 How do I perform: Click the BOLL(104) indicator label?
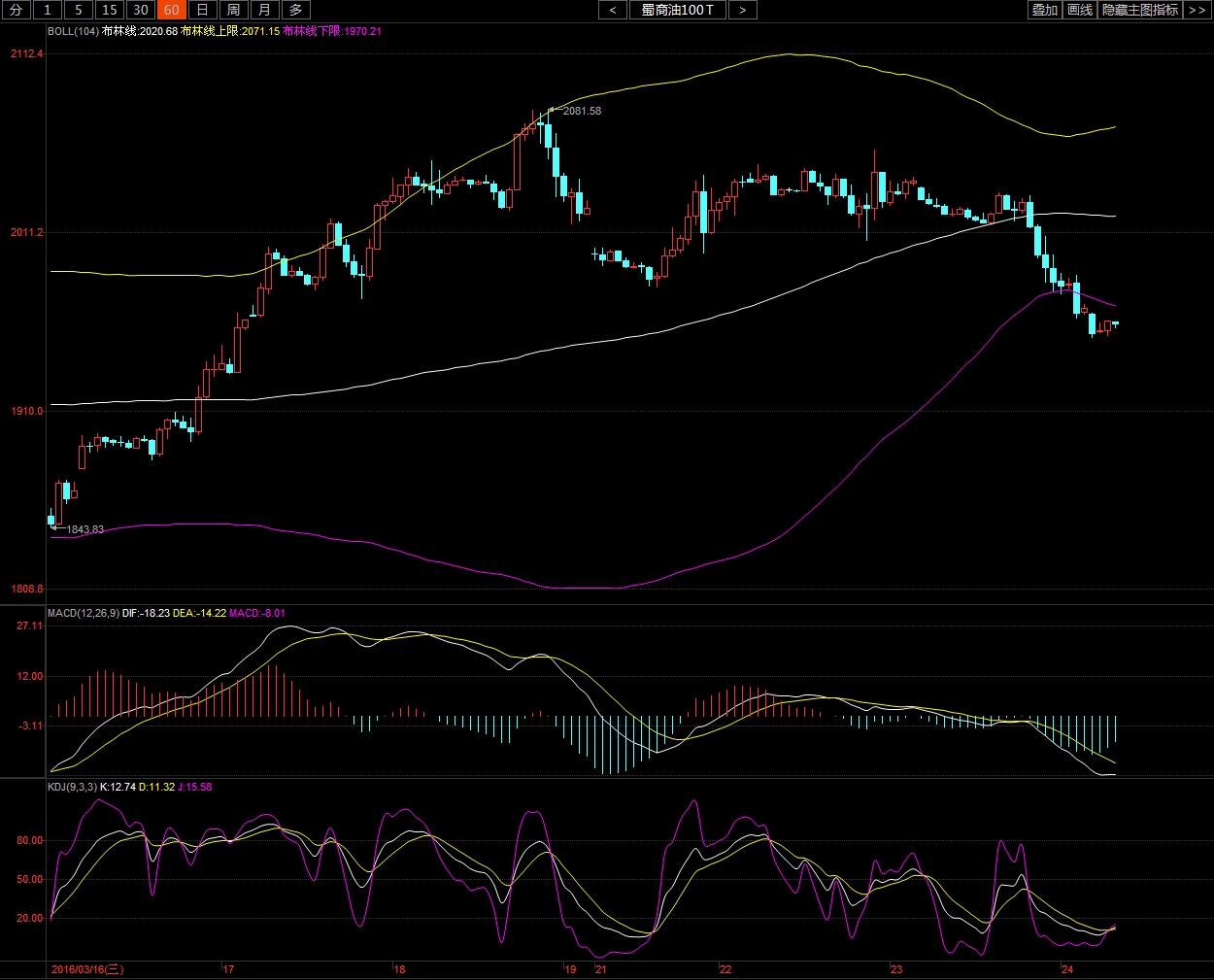(x=73, y=31)
